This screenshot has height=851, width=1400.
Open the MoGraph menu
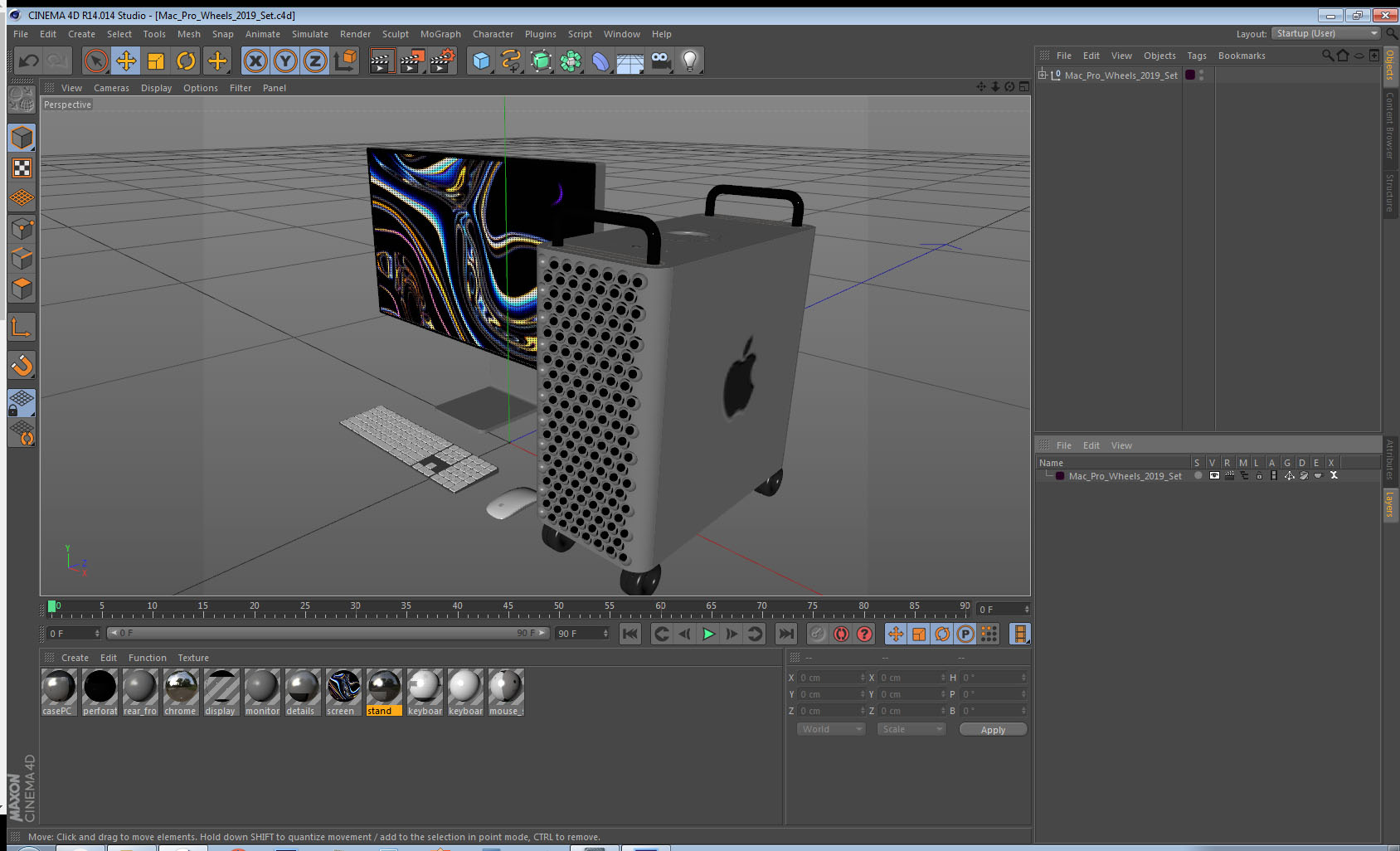point(440,34)
